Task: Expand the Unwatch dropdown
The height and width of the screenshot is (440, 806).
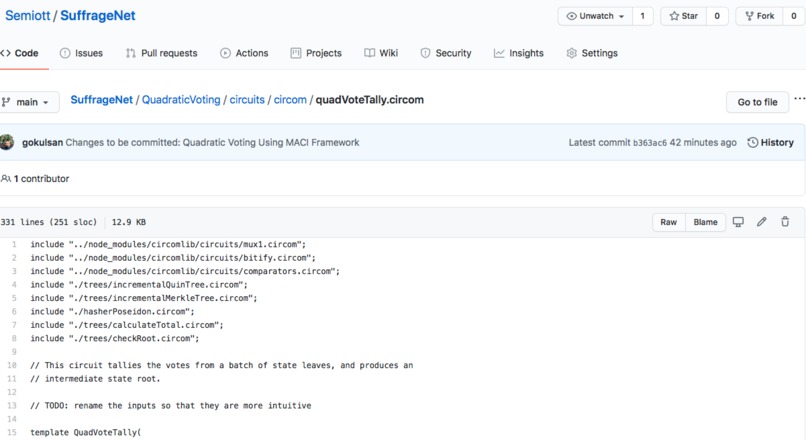Action: (x=595, y=16)
